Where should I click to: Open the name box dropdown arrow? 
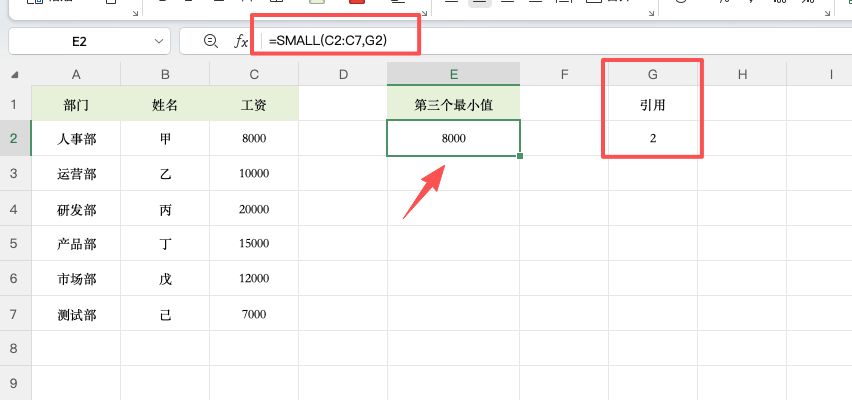click(x=160, y=41)
